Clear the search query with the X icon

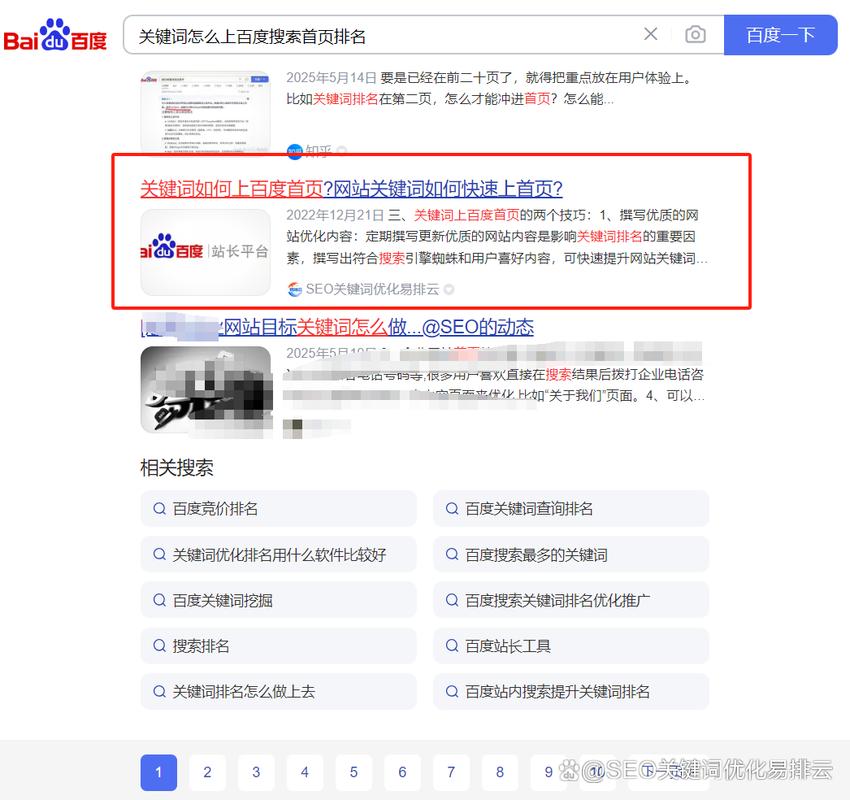[651, 34]
